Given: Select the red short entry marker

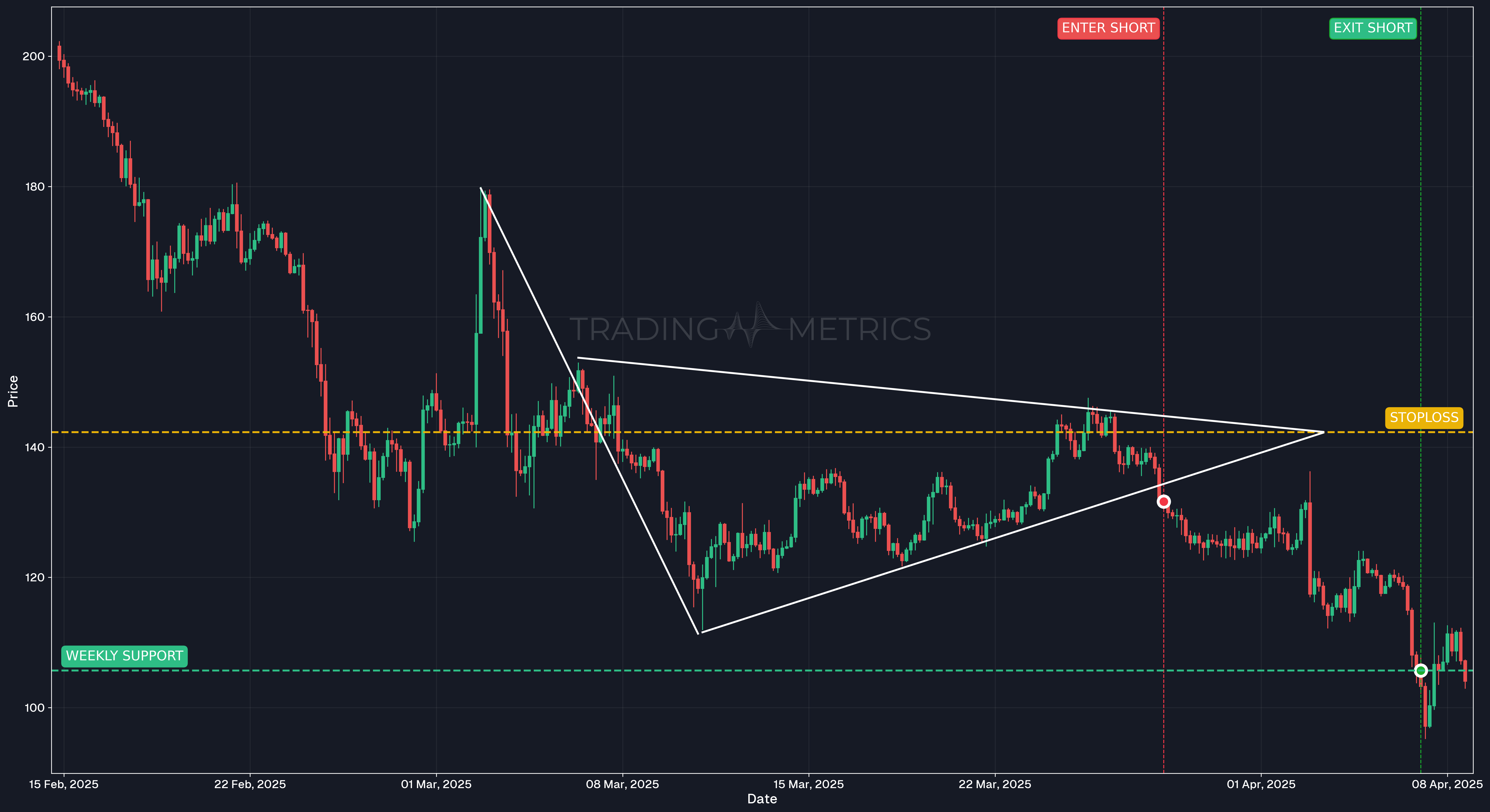Looking at the screenshot, I should [x=1164, y=502].
